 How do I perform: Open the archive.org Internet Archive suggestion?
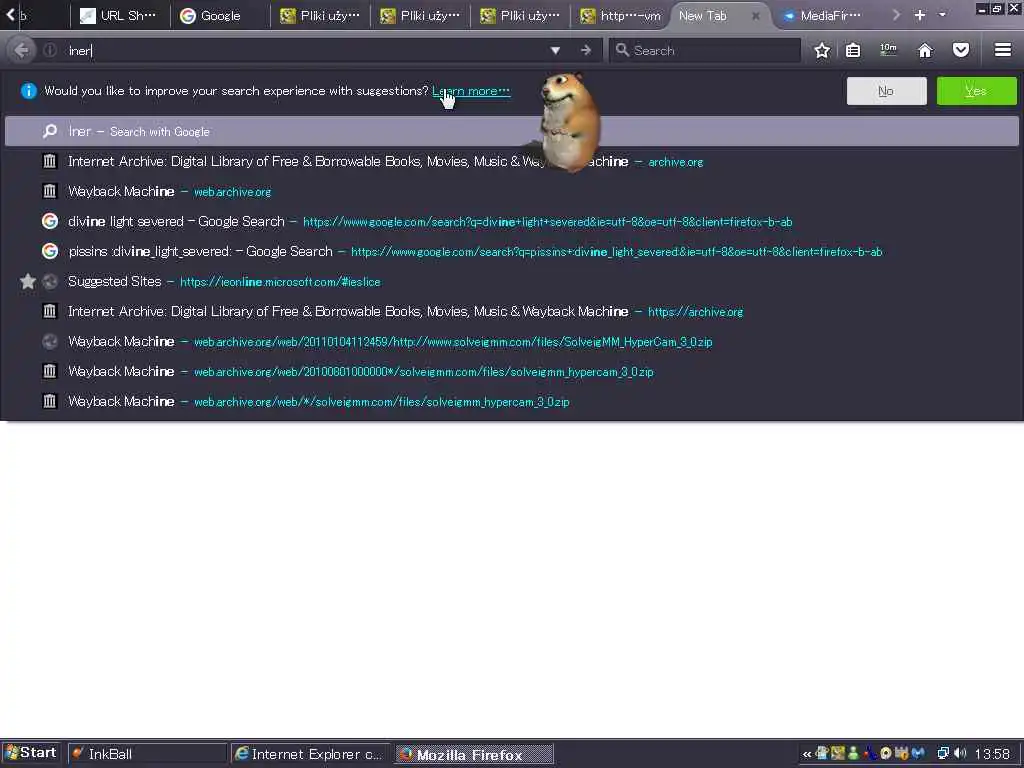(511, 161)
